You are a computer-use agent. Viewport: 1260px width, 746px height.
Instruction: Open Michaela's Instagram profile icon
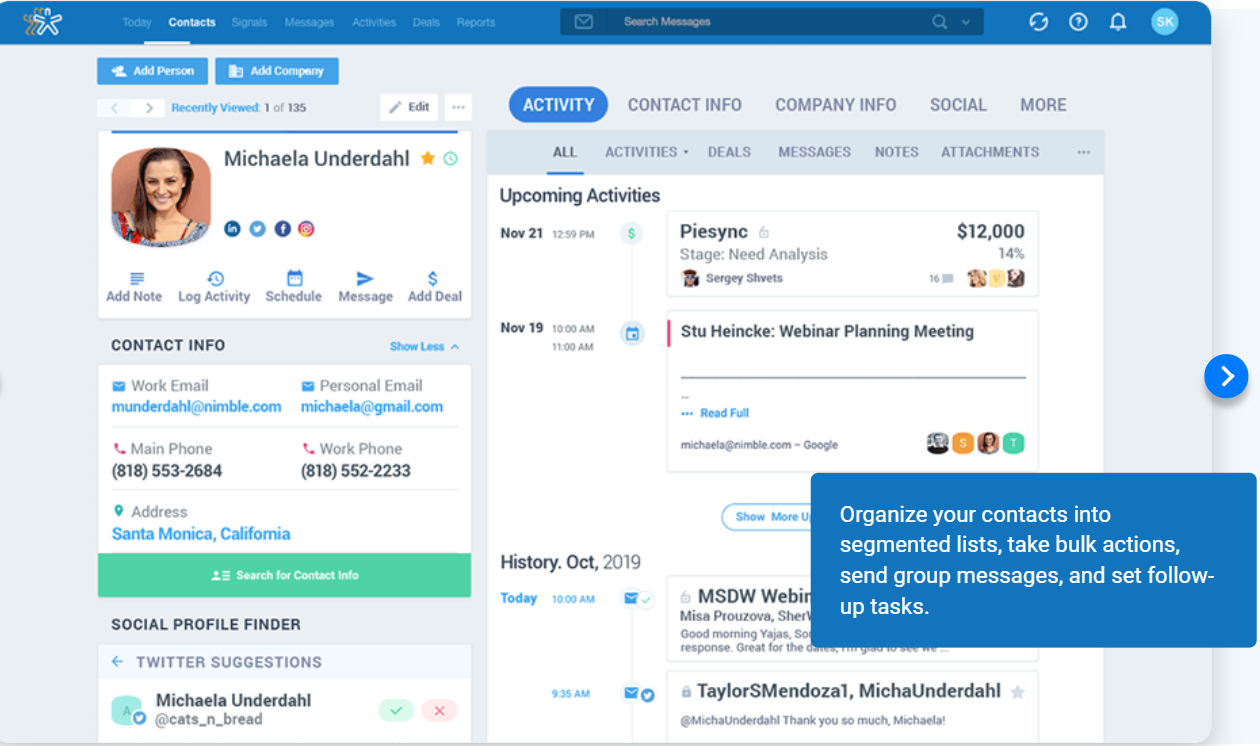[x=306, y=229]
